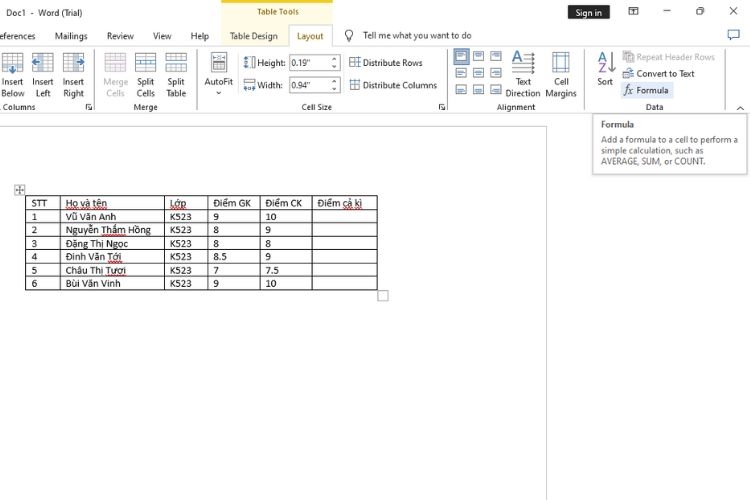Increase row Height with up arrow
750x500 pixels.
[x=334, y=59]
